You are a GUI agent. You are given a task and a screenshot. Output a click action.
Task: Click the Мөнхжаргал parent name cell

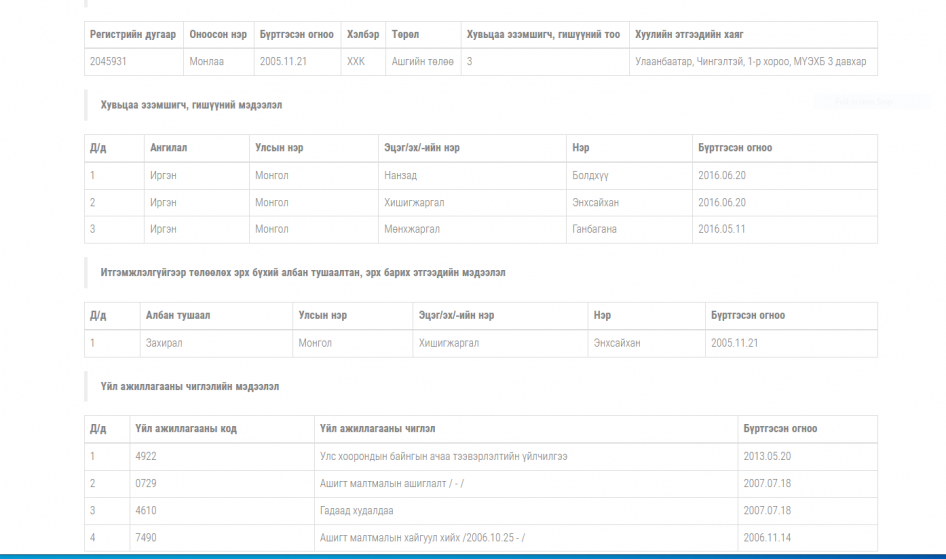[x=412, y=229]
